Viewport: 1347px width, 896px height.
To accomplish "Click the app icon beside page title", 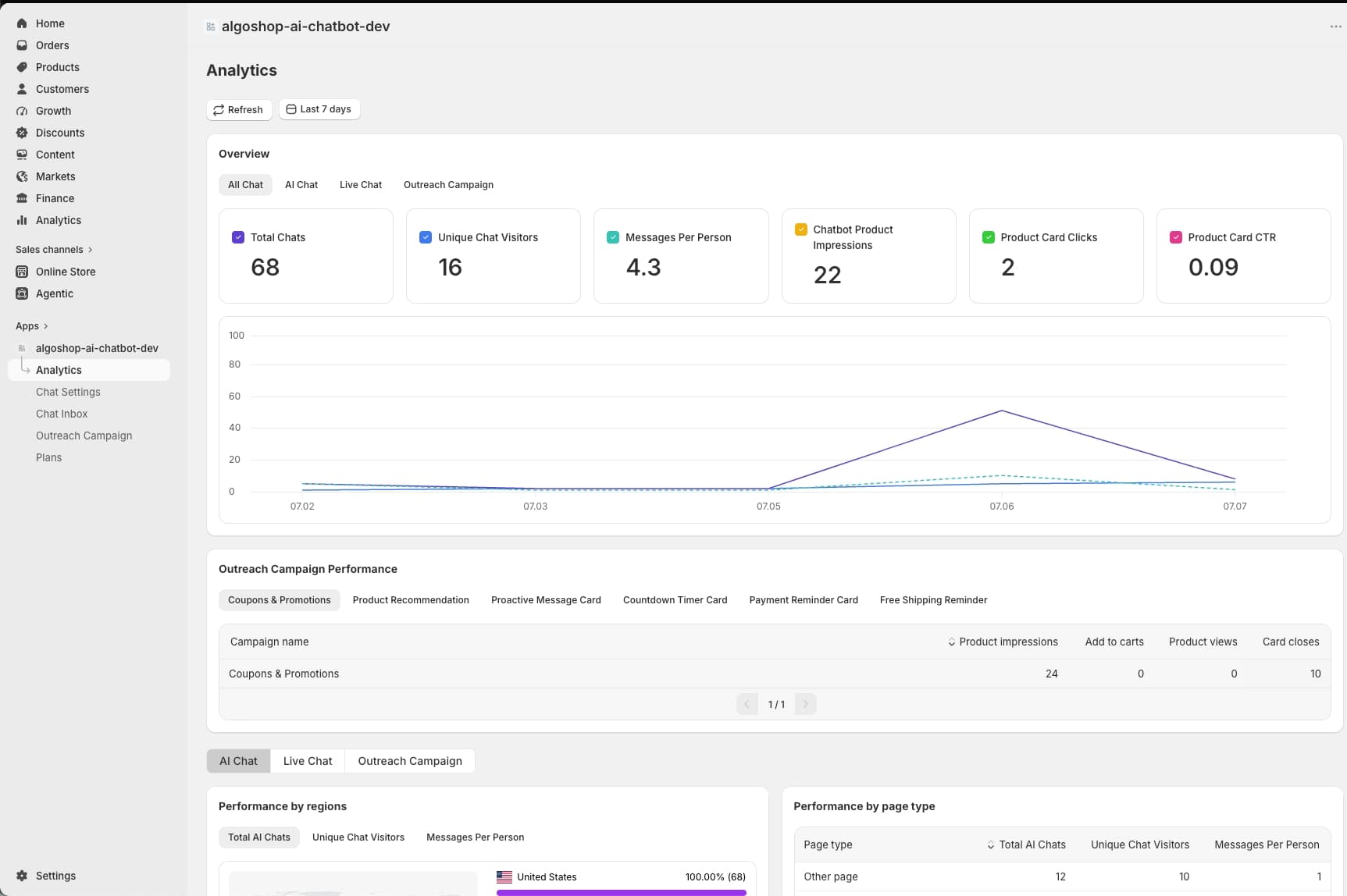I will [x=211, y=27].
